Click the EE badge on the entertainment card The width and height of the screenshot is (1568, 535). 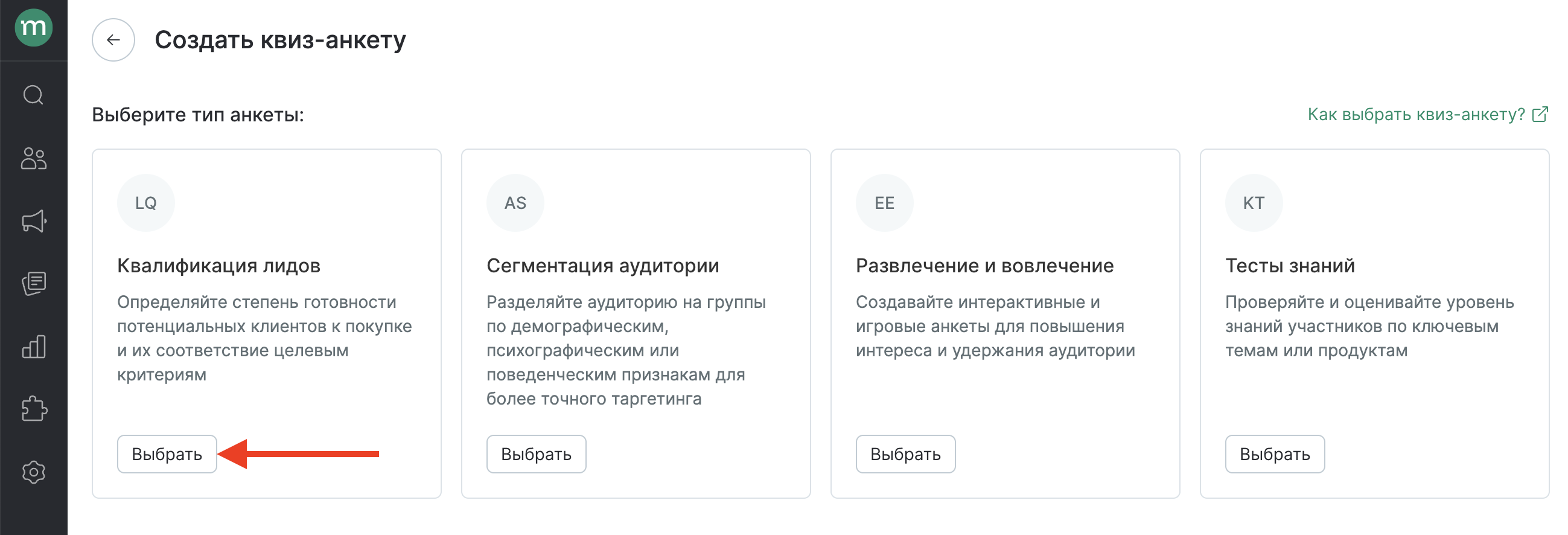click(x=884, y=203)
